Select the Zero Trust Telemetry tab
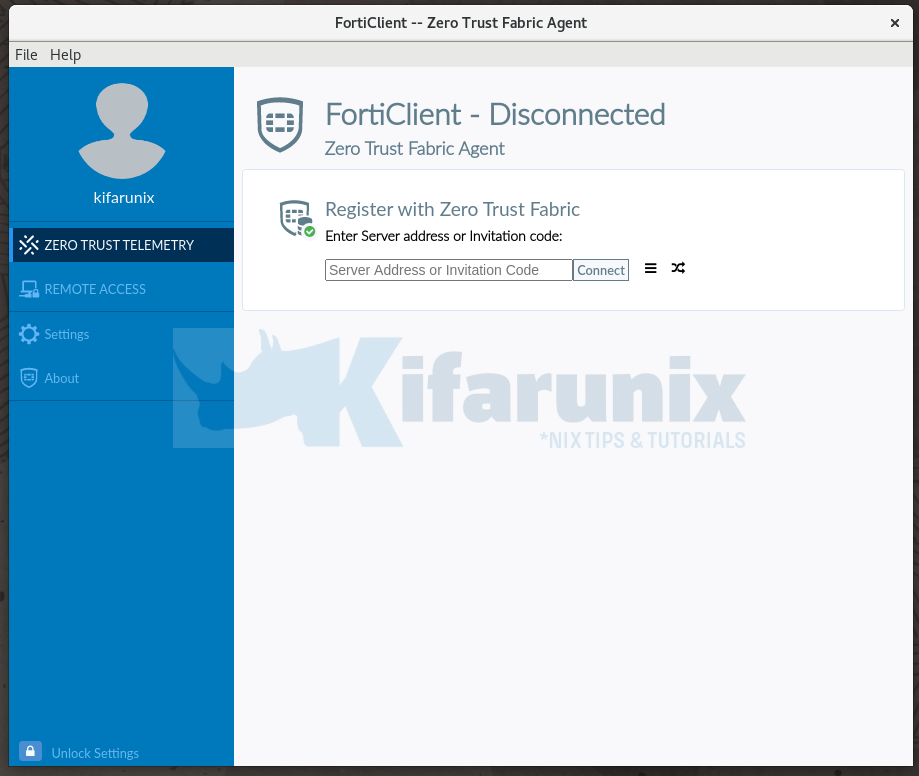Viewport: 919px width, 776px height. pyautogui.click(x=122, y=245)
